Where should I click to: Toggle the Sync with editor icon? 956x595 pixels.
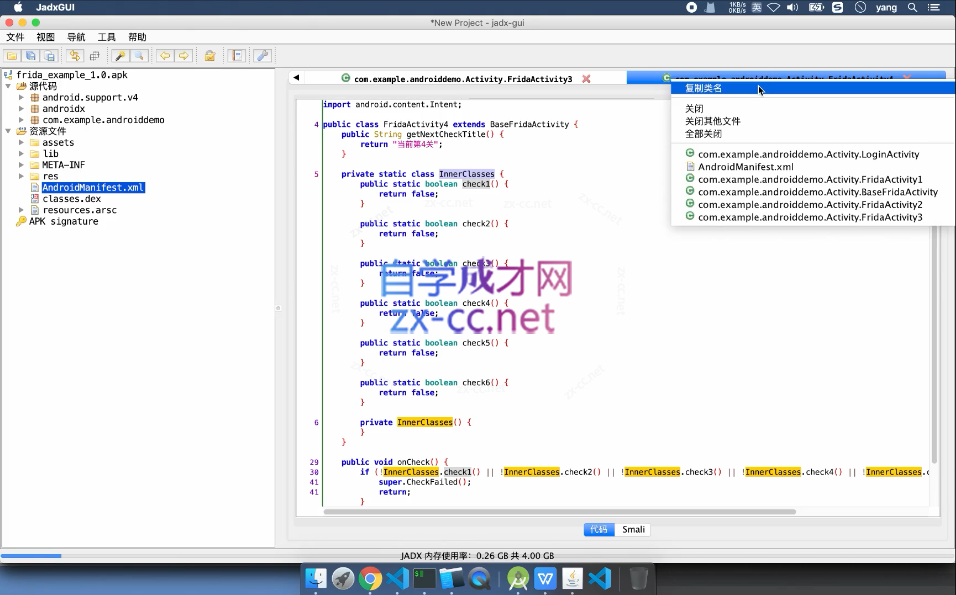[74, 56]
